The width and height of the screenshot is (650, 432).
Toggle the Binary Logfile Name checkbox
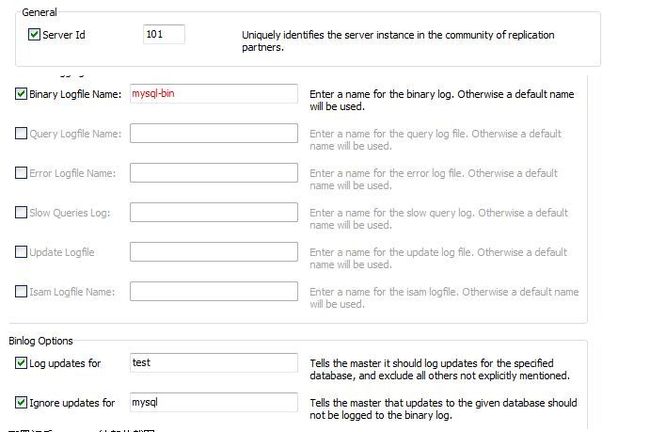(21, 94)
